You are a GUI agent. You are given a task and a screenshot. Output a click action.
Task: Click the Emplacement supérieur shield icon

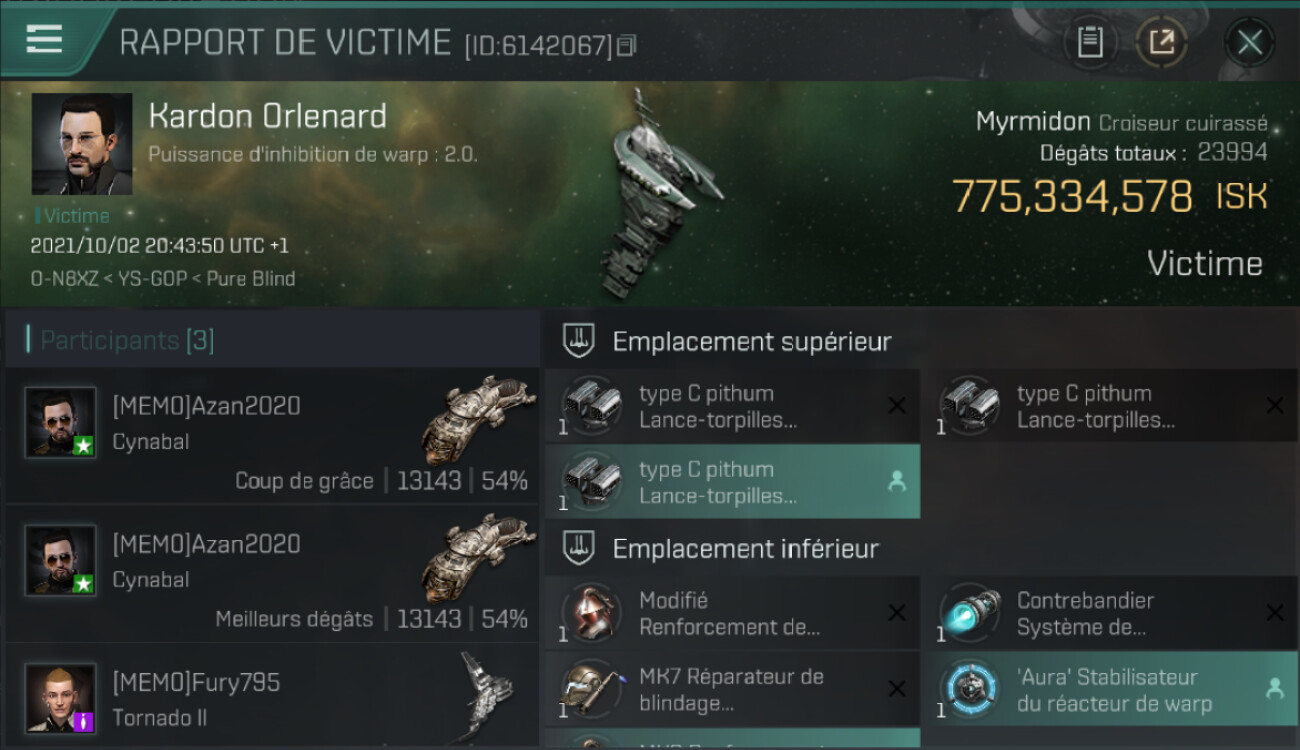(x=577, y=341)
